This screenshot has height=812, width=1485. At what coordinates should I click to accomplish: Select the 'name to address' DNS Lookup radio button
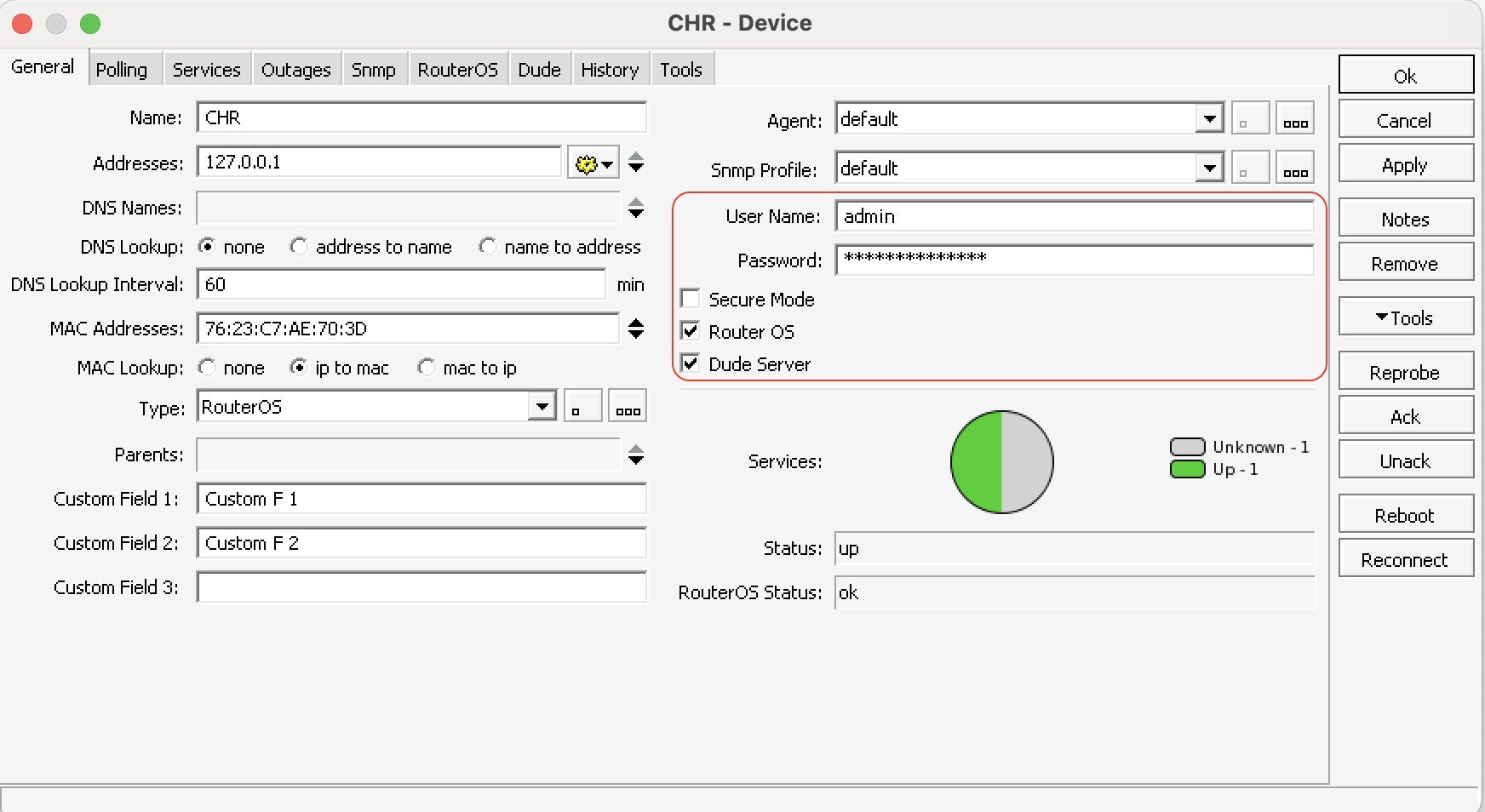[x=488, y=246]
